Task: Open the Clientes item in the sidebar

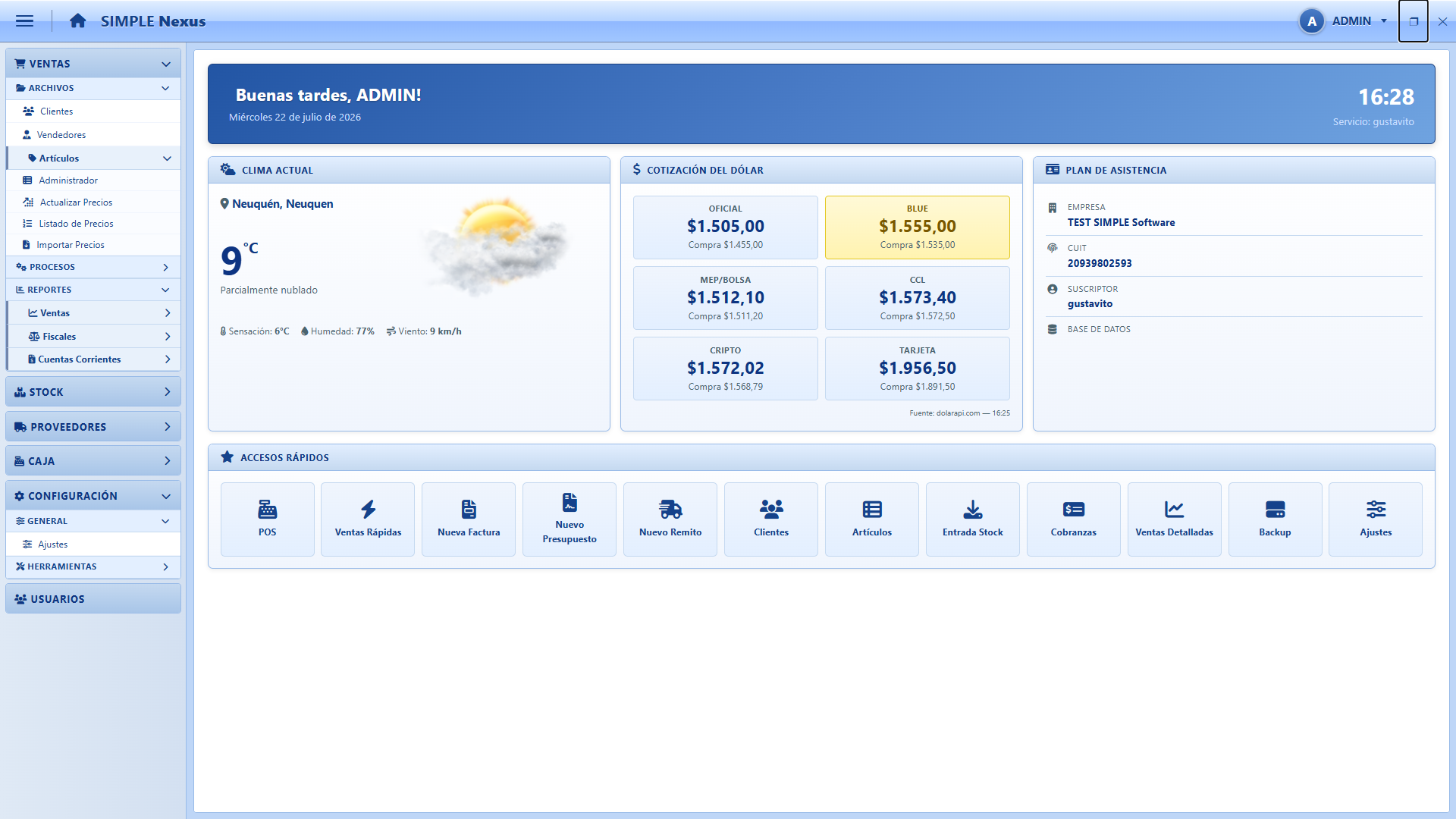Action: [x=93, y=111]
